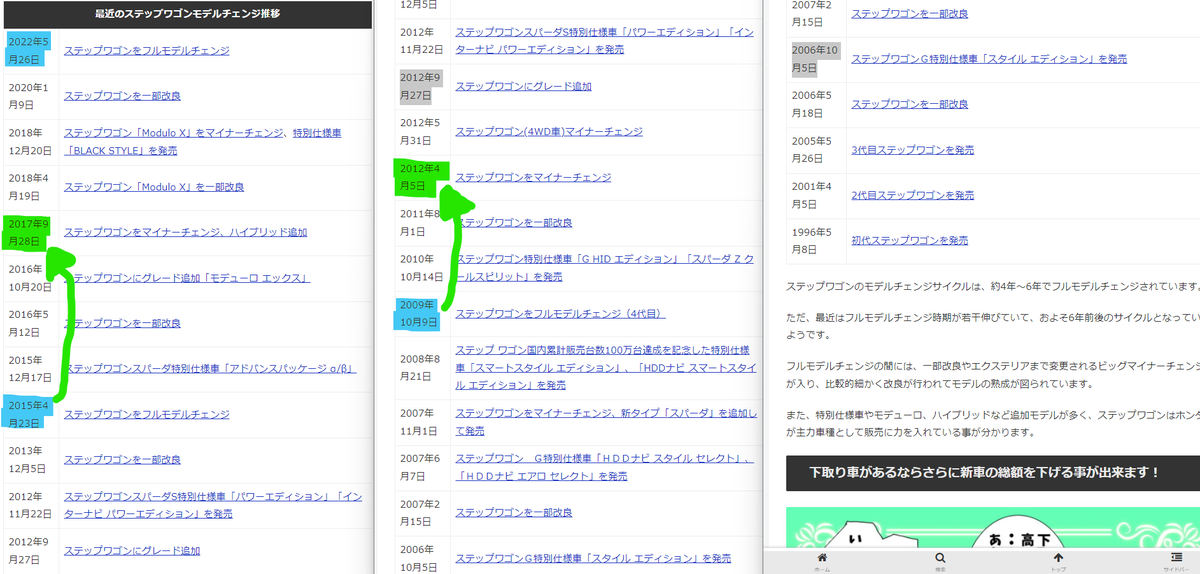Jump to top with the トップ arrow icon
Image resolution: width=1200 pixels, height=574 pixels.
click(x=1058, y=561)
